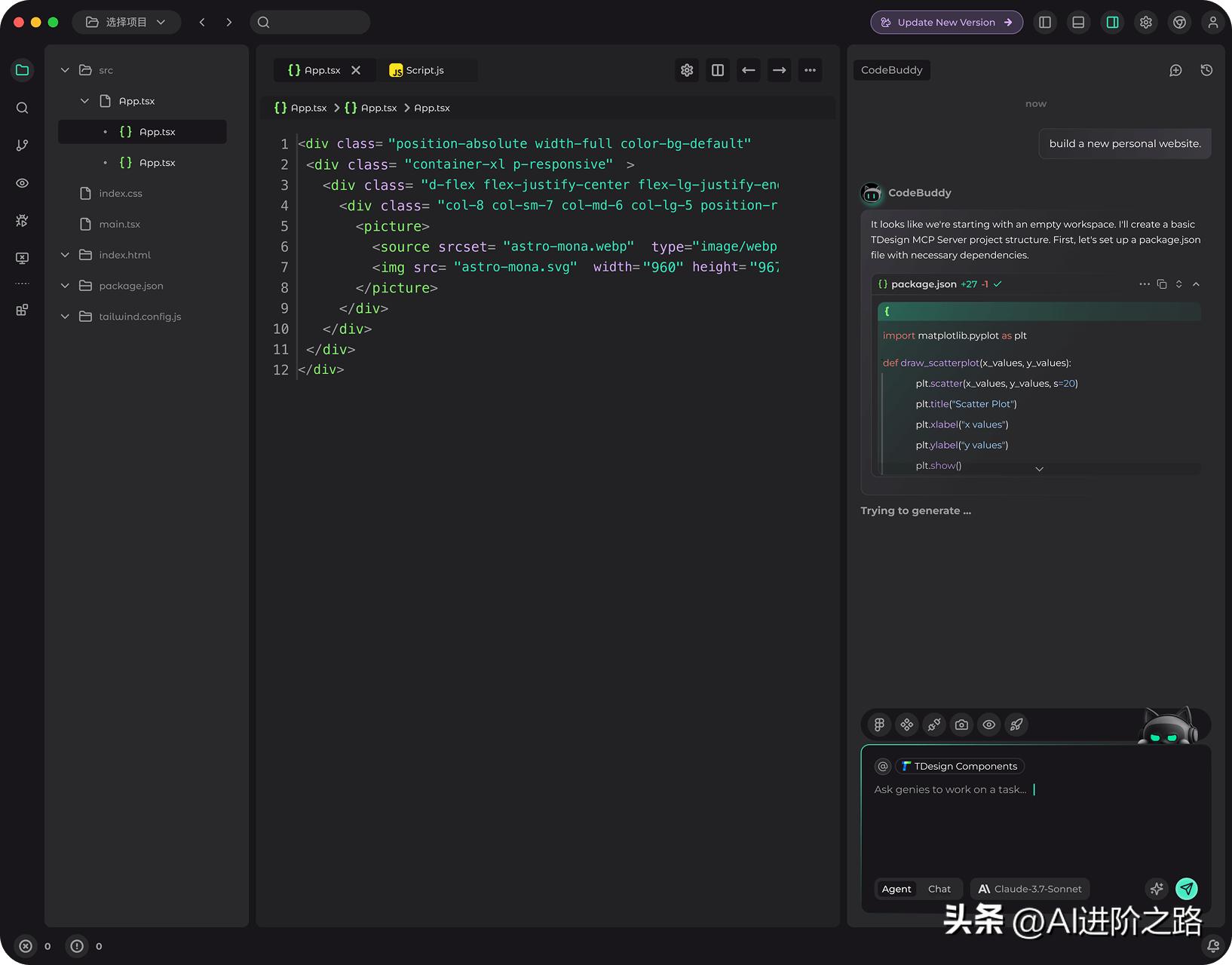The width and height of the screenshot is (1232, 965).
Task: Toggle the right panel visibility button
Action: (1112, 22)
